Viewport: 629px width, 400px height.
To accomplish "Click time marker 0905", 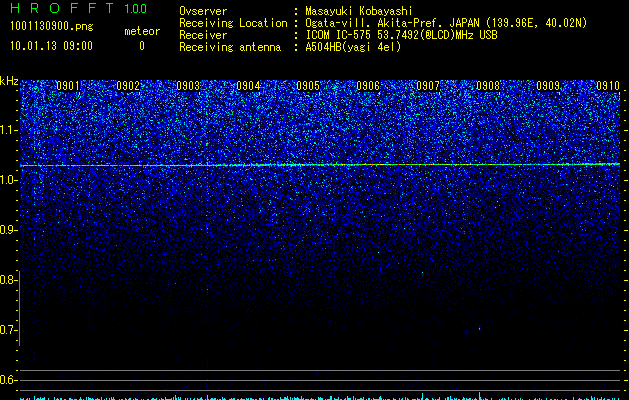I will pyautogui.click(x=308, y=86).
